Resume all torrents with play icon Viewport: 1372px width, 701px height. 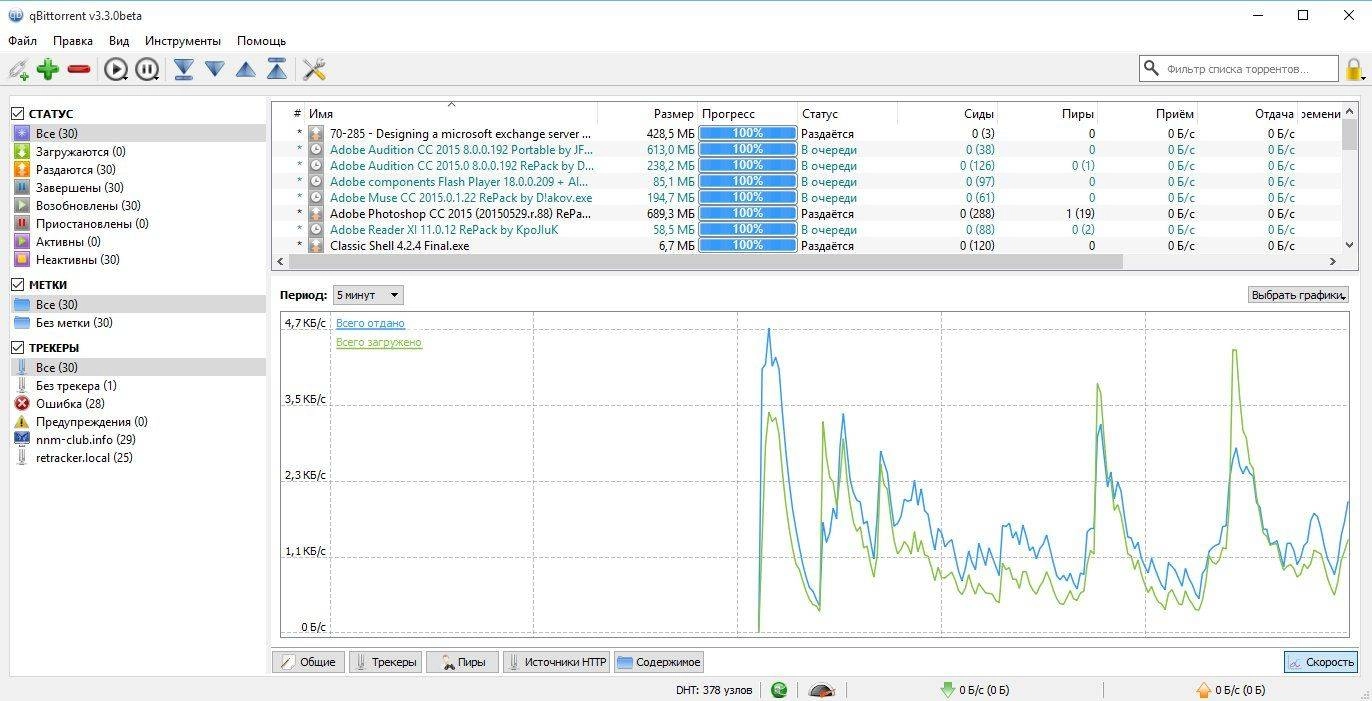(x=117, y=69)
